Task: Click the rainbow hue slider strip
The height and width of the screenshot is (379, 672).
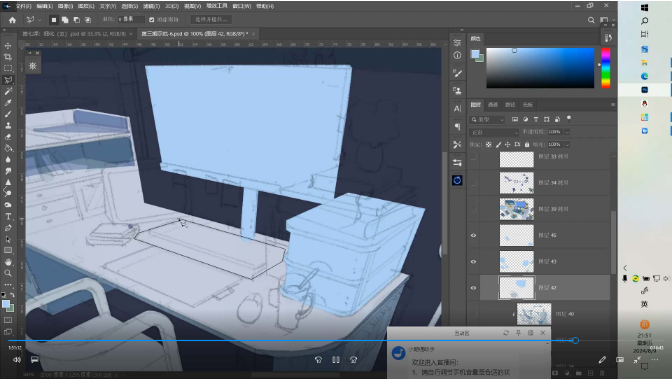Action: click(606, 68)
